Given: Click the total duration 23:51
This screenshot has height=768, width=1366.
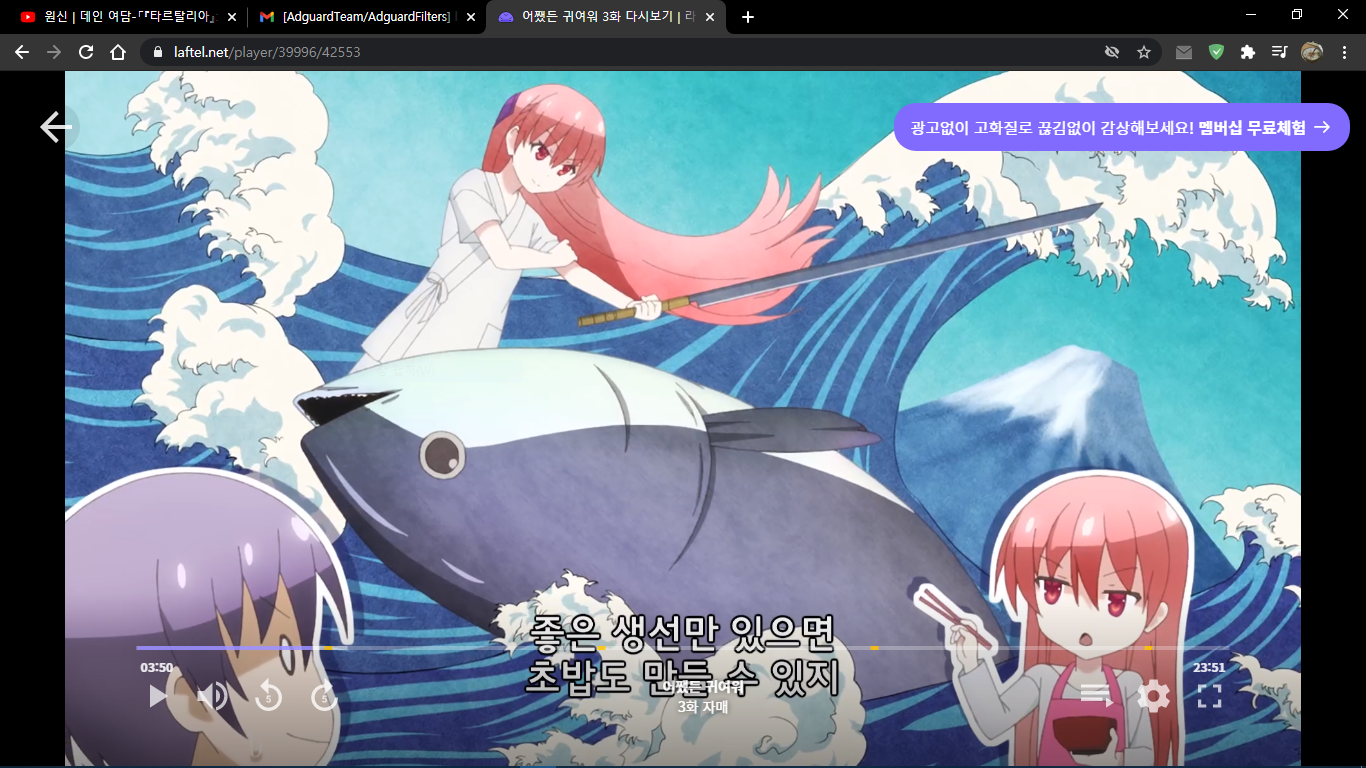Looking at the screenshot, I should tap(1209, 667).
